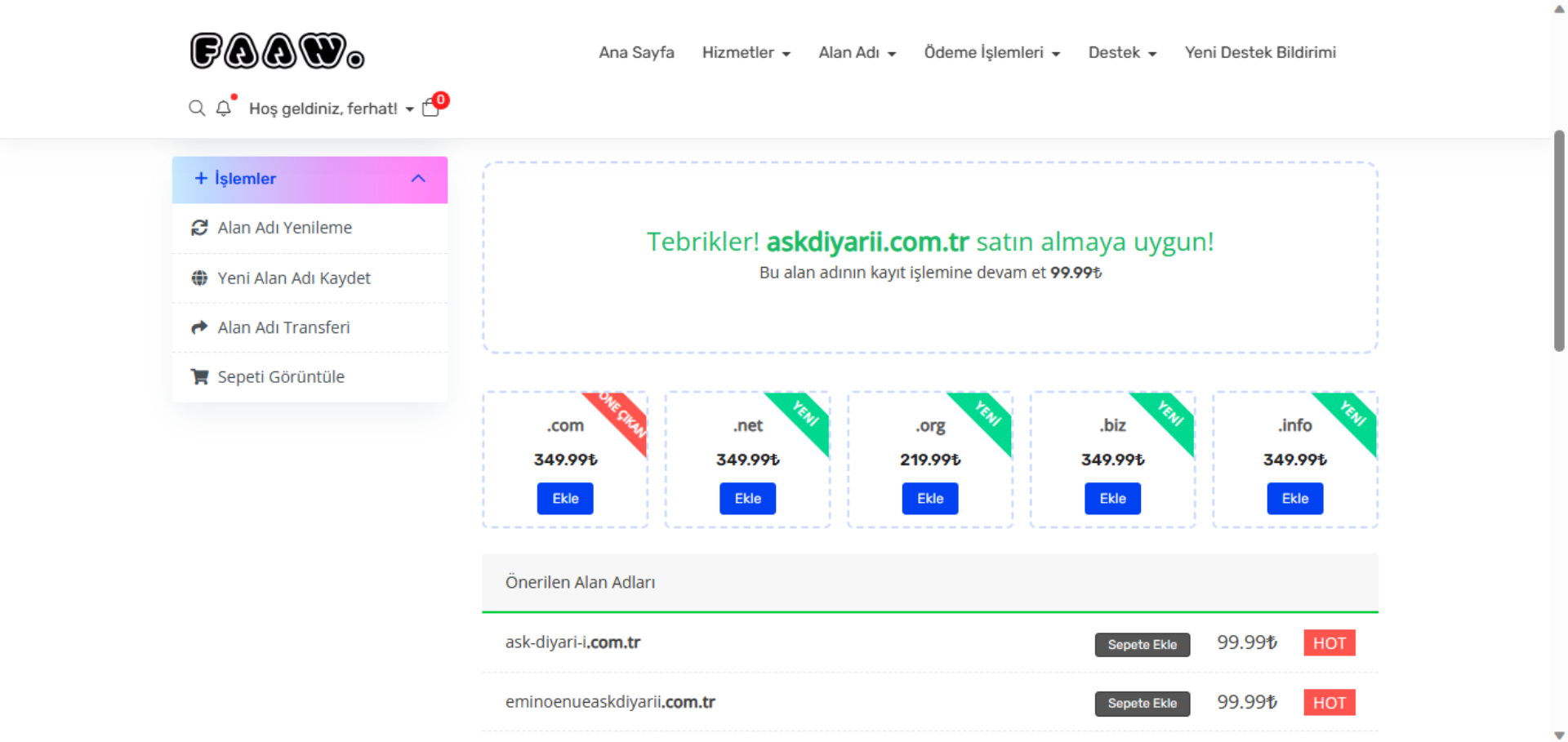1568x742 pixels.
Task: Click the scrollbar up arrow
Action: pos(1559,8)
